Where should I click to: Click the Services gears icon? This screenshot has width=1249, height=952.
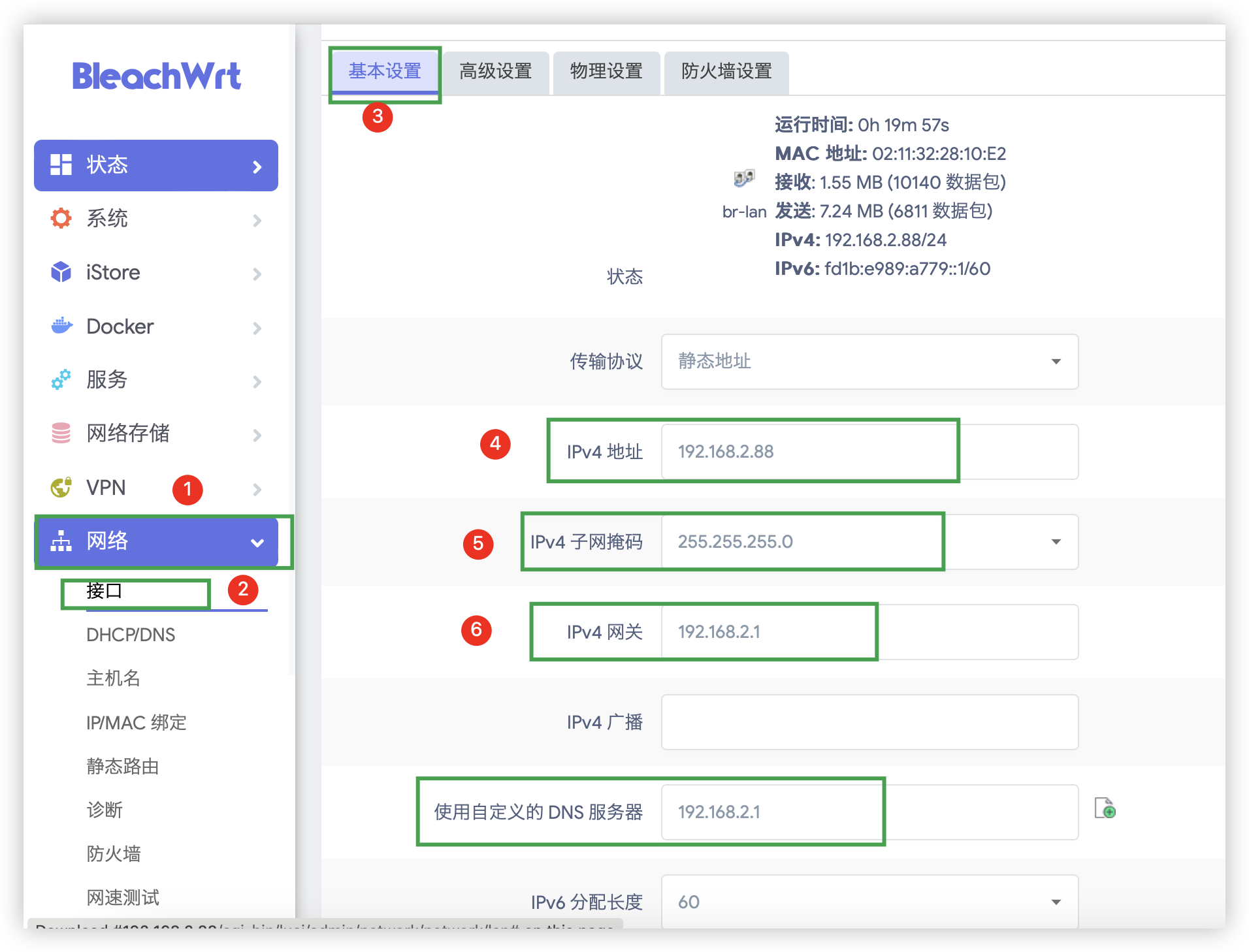coord(61,379)
